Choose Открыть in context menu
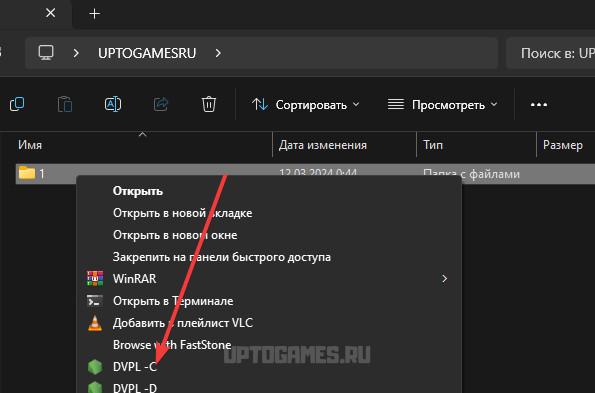 (x=138, y=191)
